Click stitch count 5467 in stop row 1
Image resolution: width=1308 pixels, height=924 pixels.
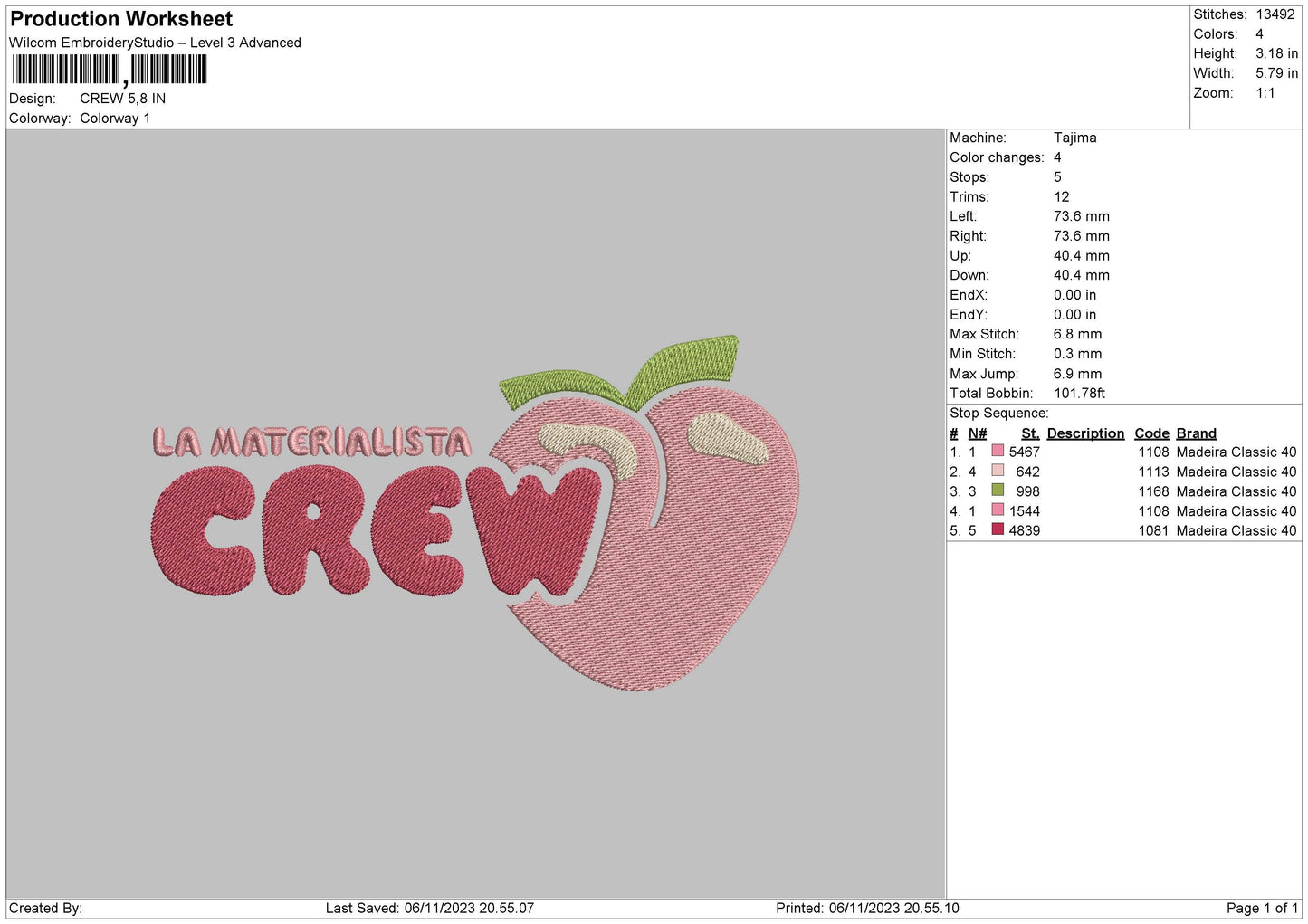point(1025,452)
